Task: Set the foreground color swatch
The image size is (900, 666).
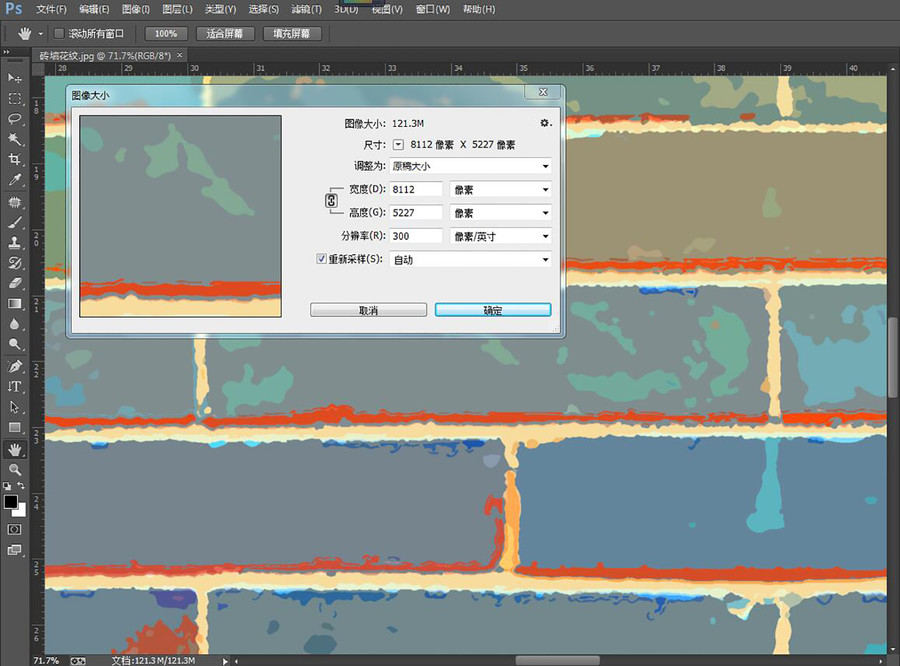Action: pos(10,502)
